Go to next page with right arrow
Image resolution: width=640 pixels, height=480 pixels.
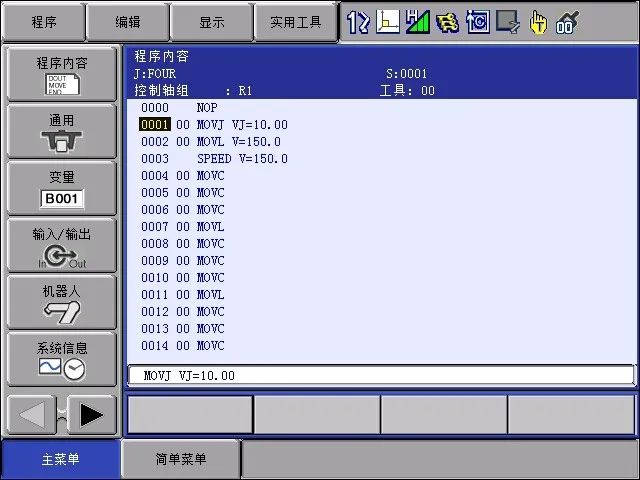pos(92,414)
